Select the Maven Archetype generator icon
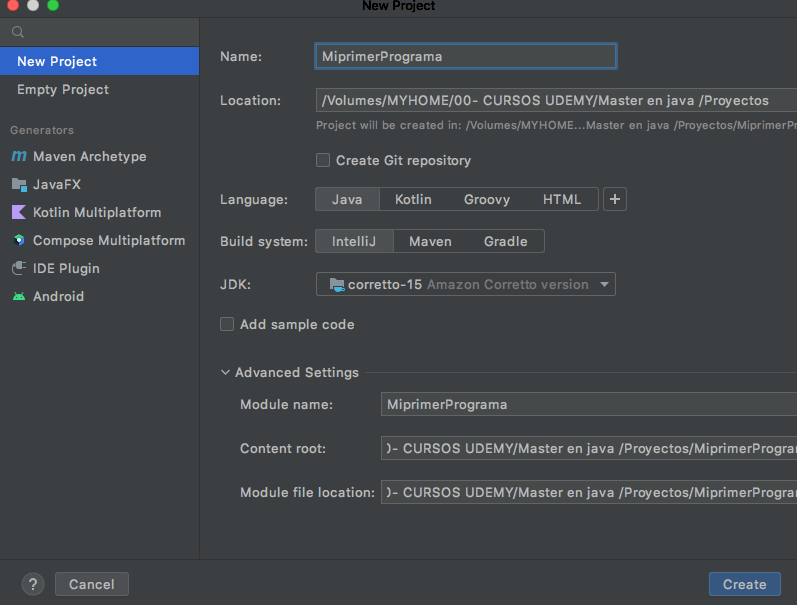Screen dimensions: 797x605 [x=19, y=156]
